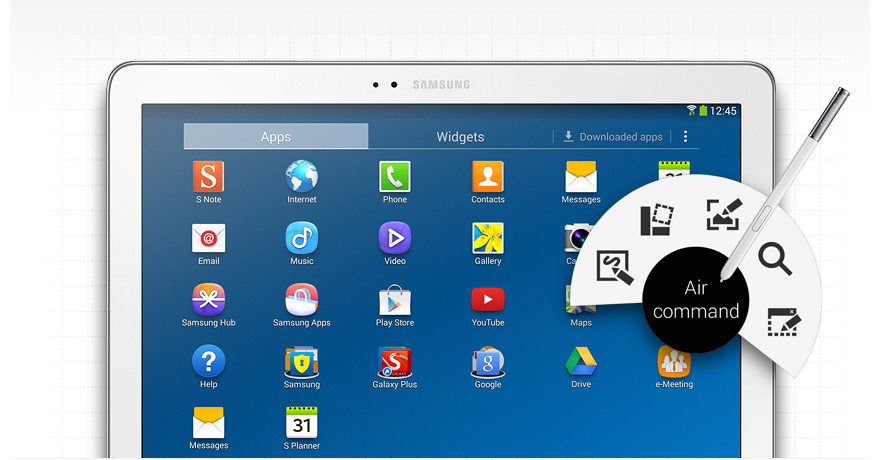Open the Help app

click(208, 362)
